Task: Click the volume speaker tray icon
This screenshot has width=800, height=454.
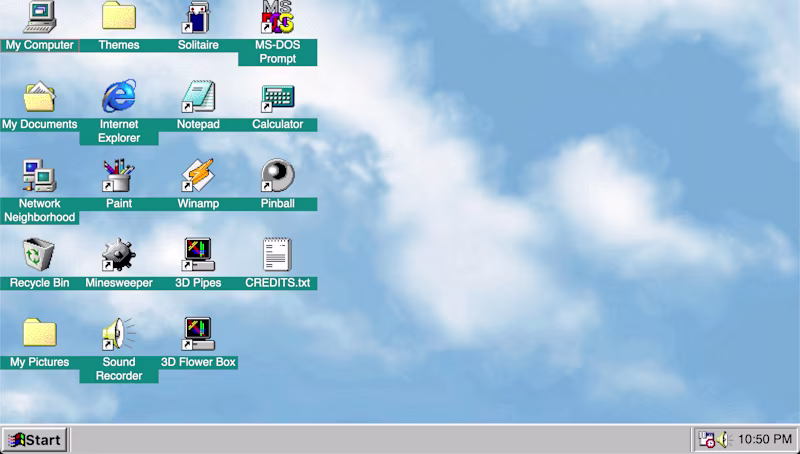Action: pos(723,440)
